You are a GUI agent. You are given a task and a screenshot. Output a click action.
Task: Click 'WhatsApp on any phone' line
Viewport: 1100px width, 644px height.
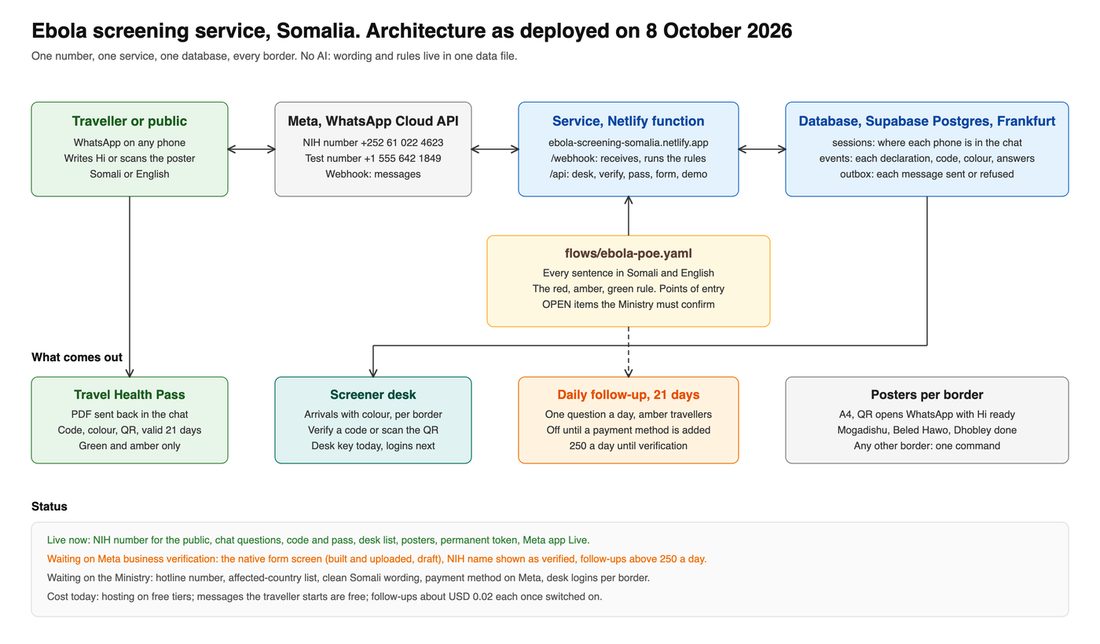(130, 142)
